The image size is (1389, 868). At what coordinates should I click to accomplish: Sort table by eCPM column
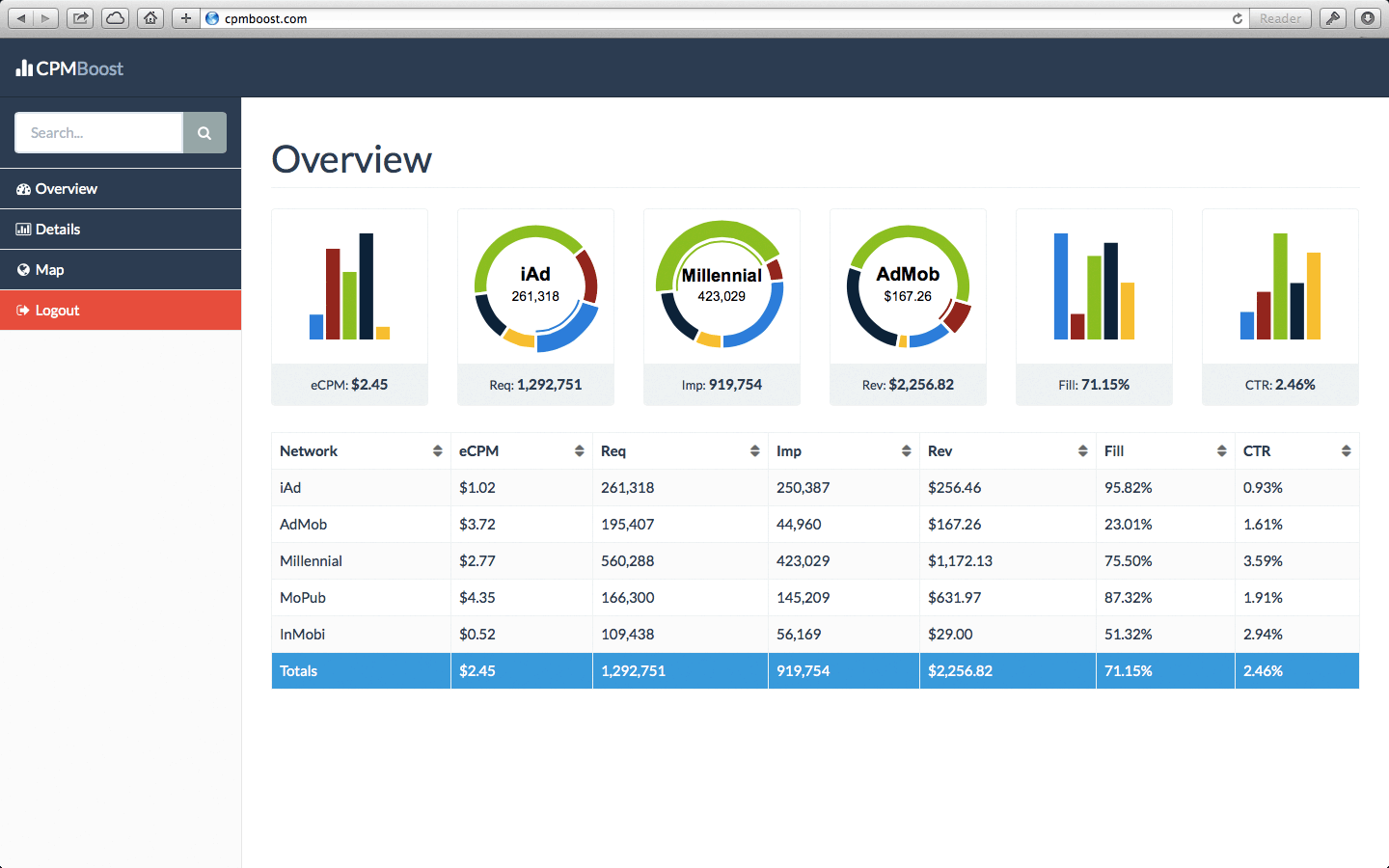579,451
